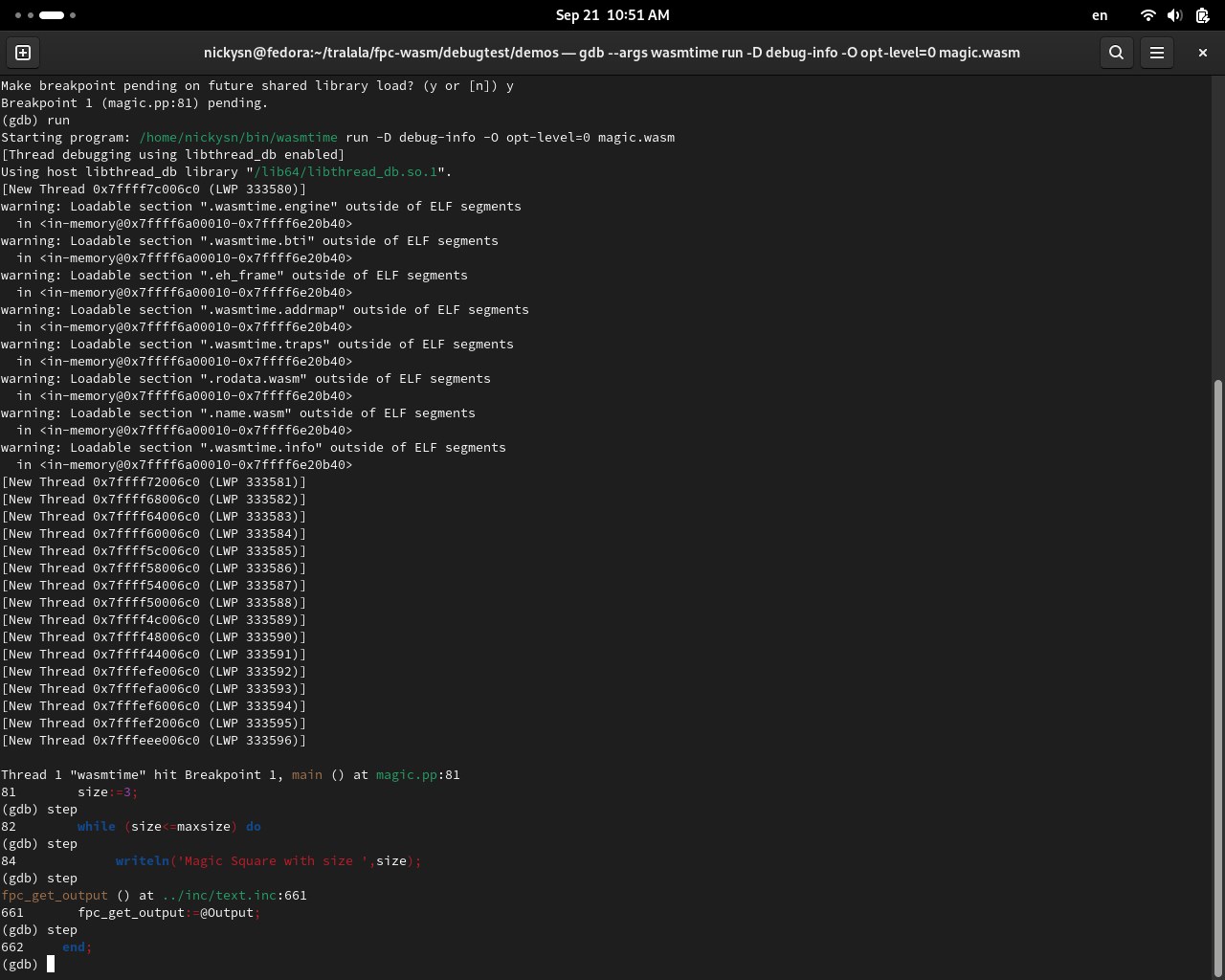
Task: Click the '.wasmtime.traps' warning line
Action: (x=257, y=344)
